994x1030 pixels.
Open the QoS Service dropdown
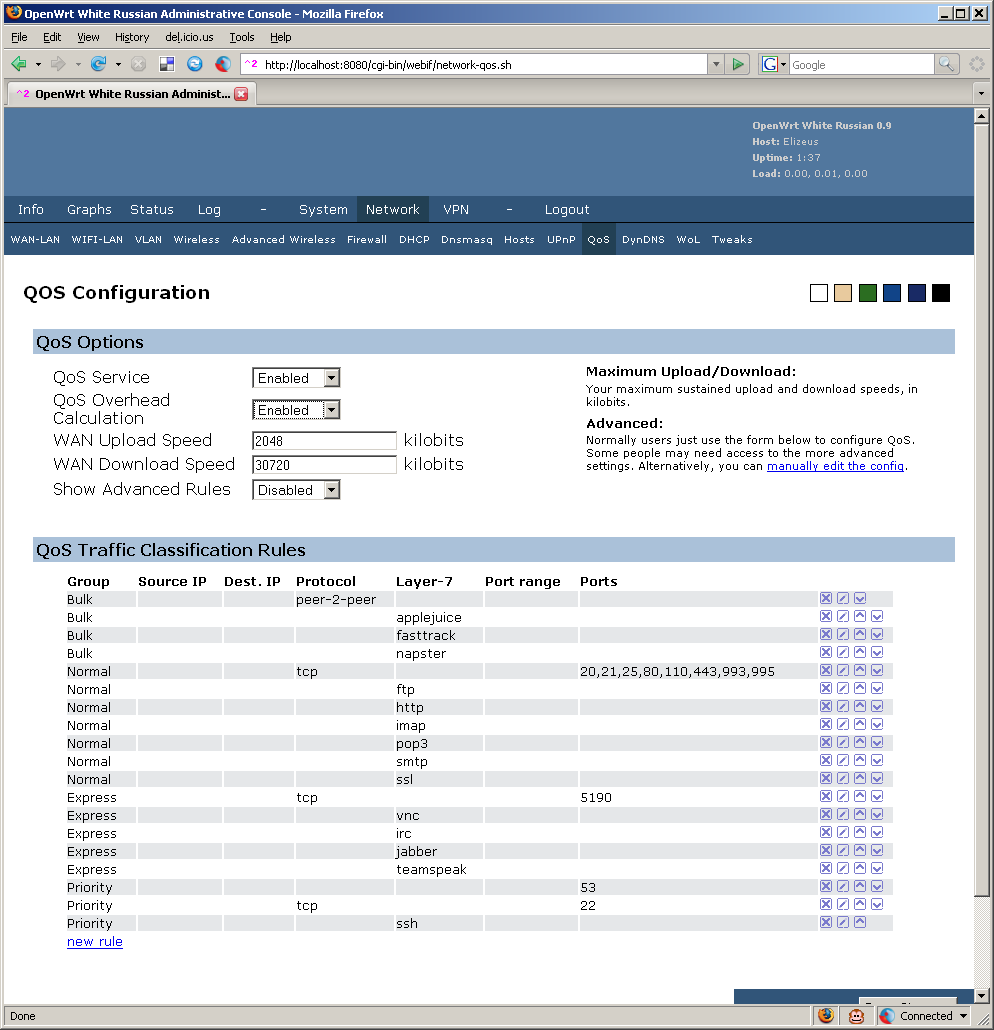(332, 378)
